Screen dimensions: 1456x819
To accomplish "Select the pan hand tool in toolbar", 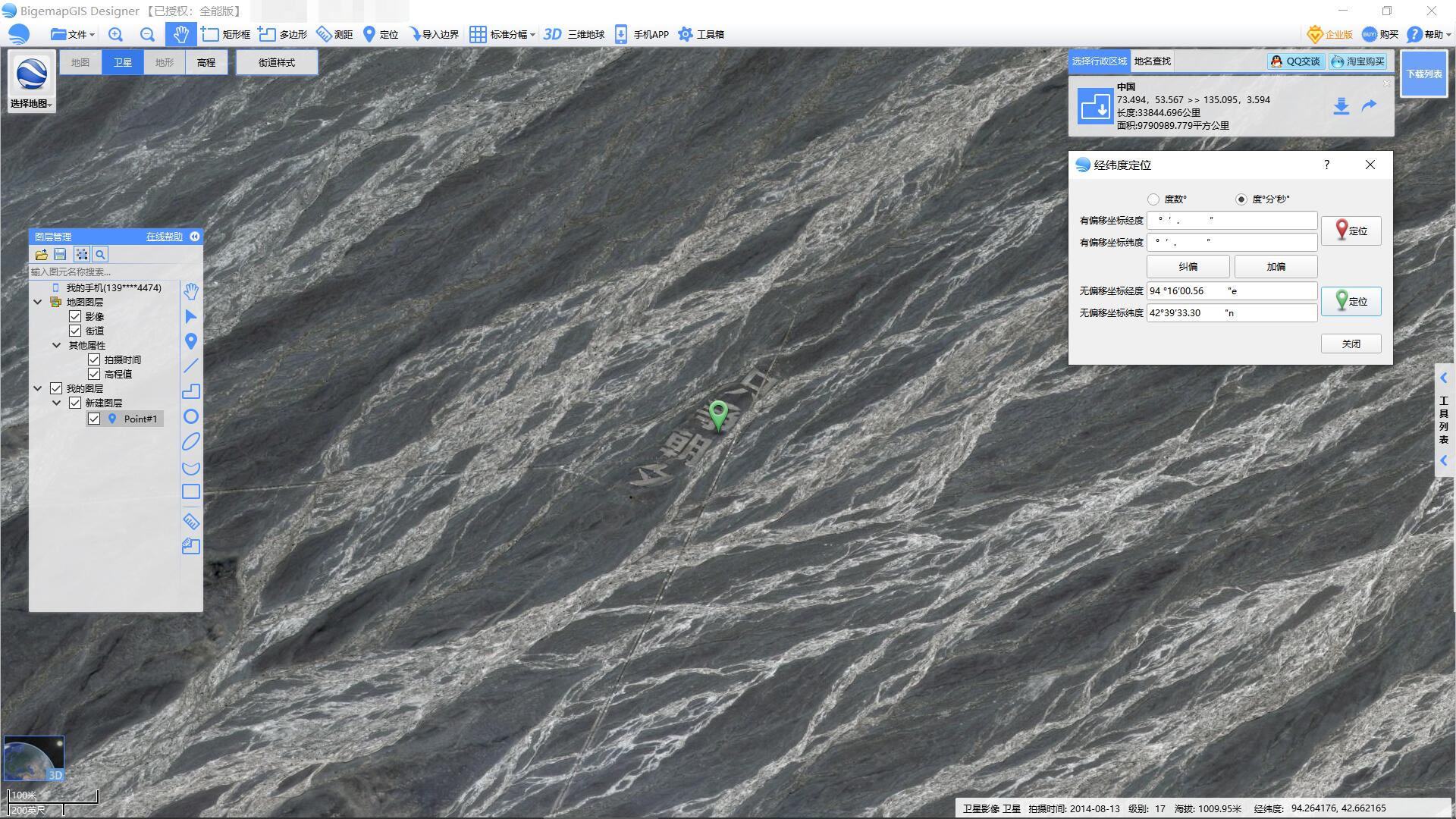I will tap(180, 34).
